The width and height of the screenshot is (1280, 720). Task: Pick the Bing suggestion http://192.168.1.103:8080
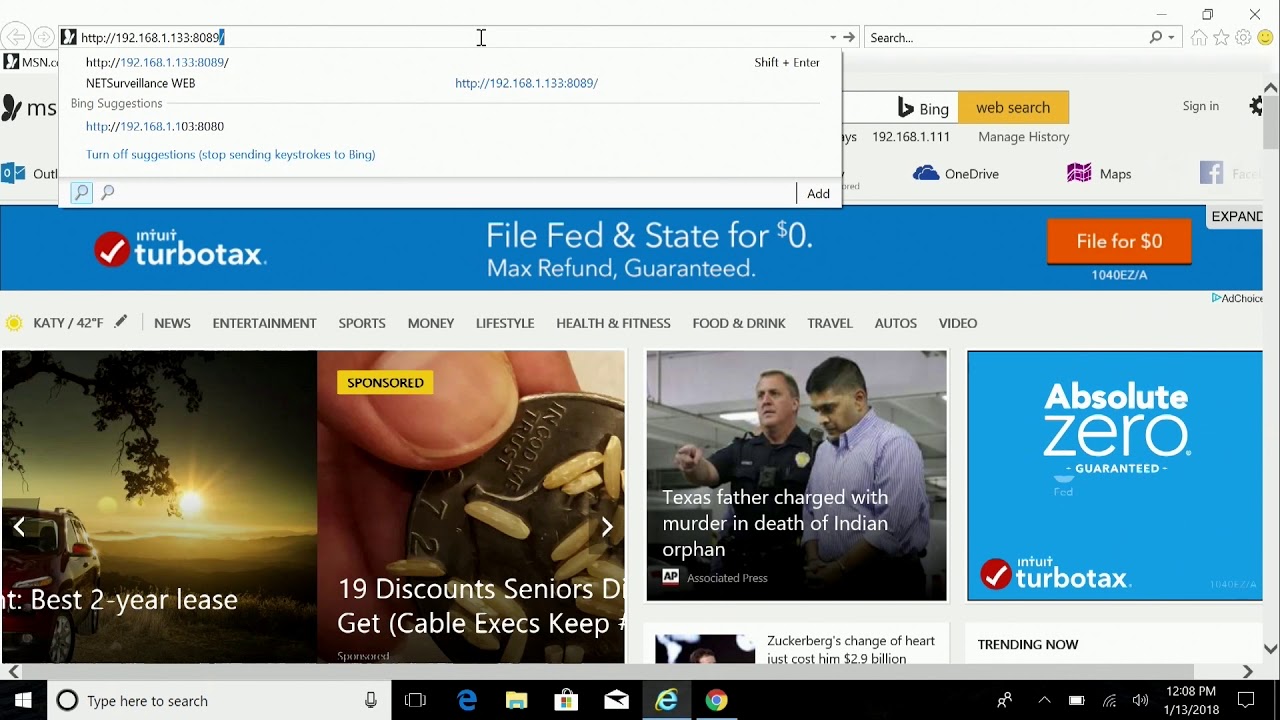(450, 126)
